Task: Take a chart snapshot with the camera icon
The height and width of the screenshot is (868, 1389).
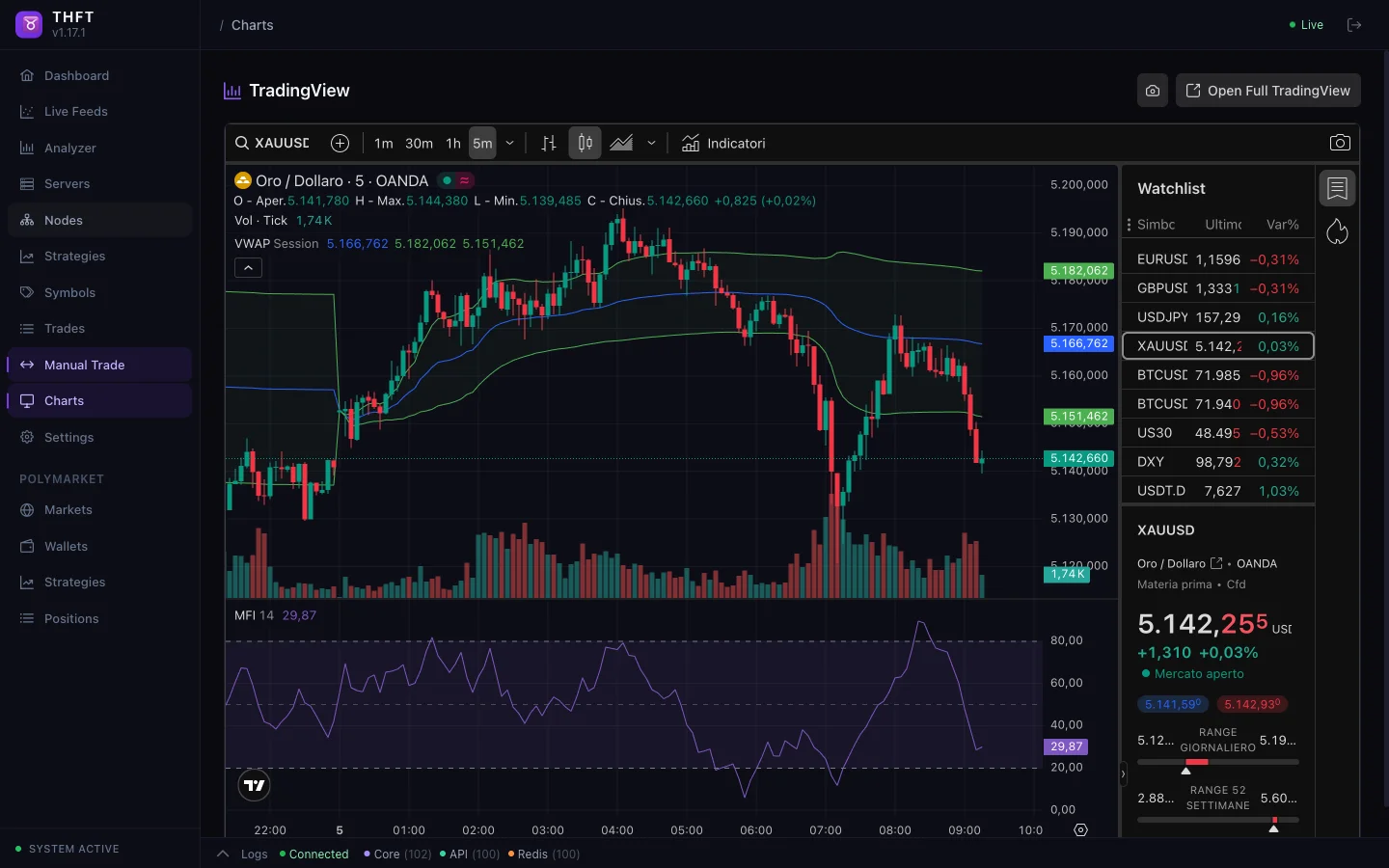Action: click(x=1340, y=143)
